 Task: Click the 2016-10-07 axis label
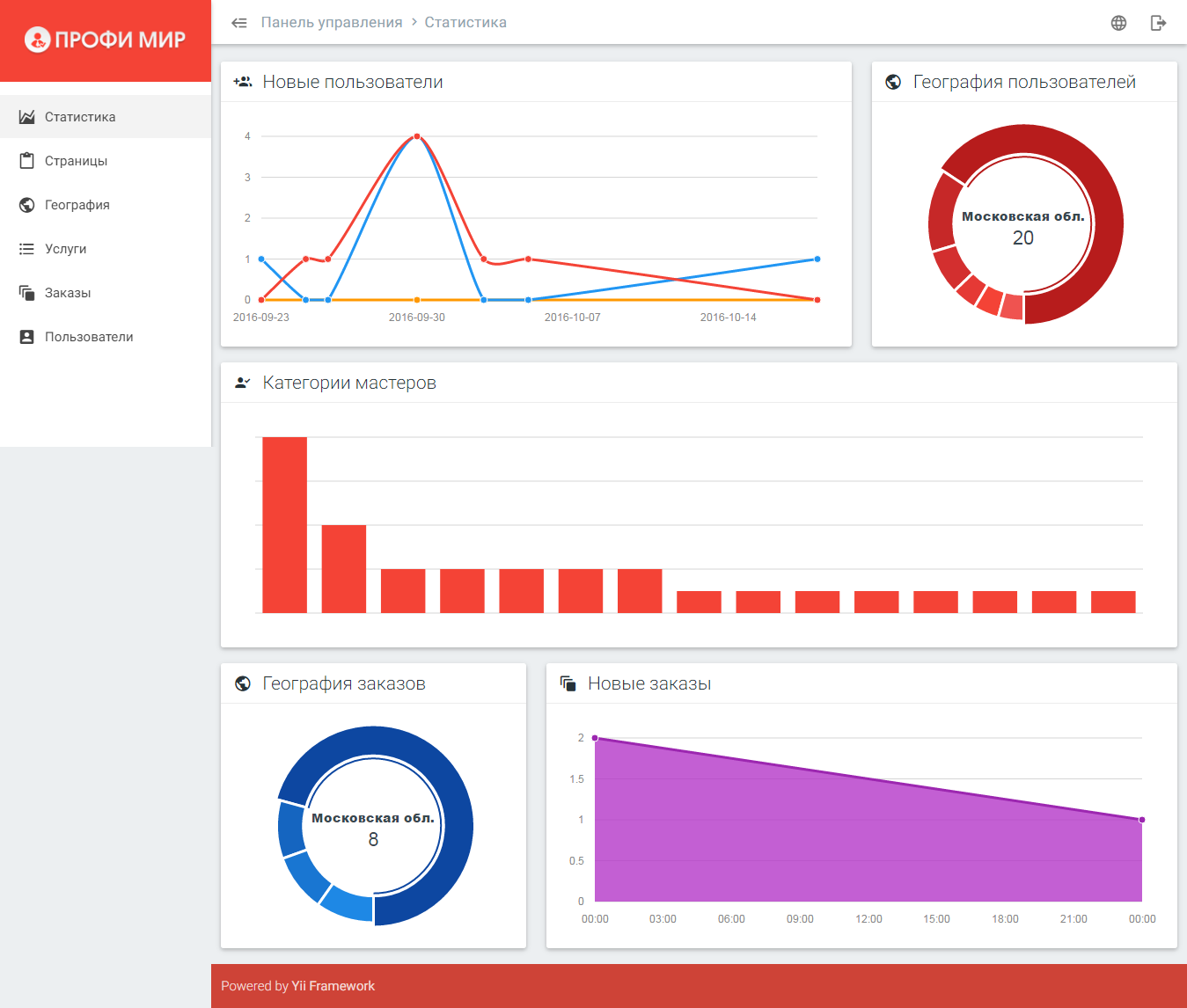[x=573, y=318]
